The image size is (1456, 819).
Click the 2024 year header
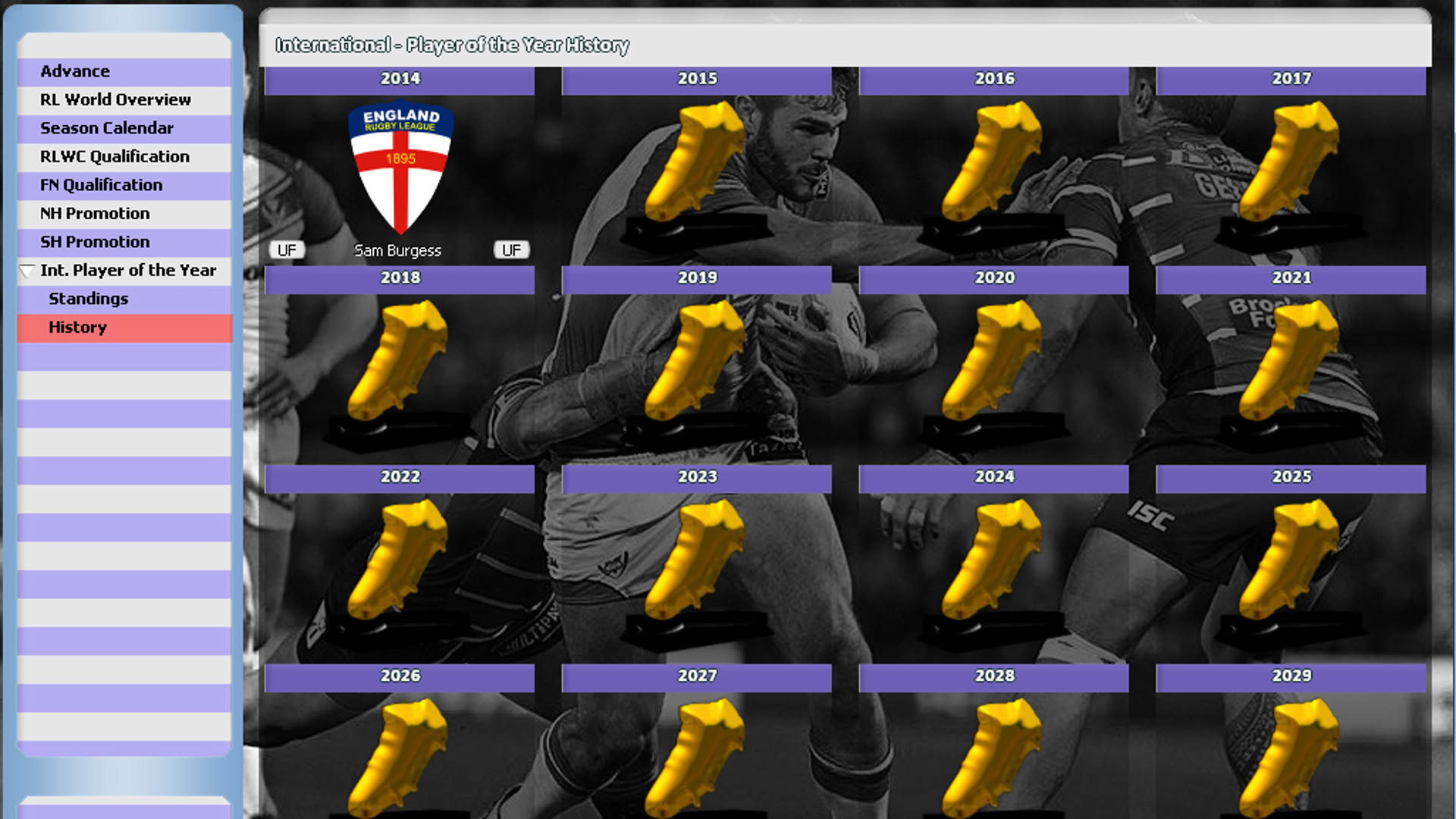point(994,478)
